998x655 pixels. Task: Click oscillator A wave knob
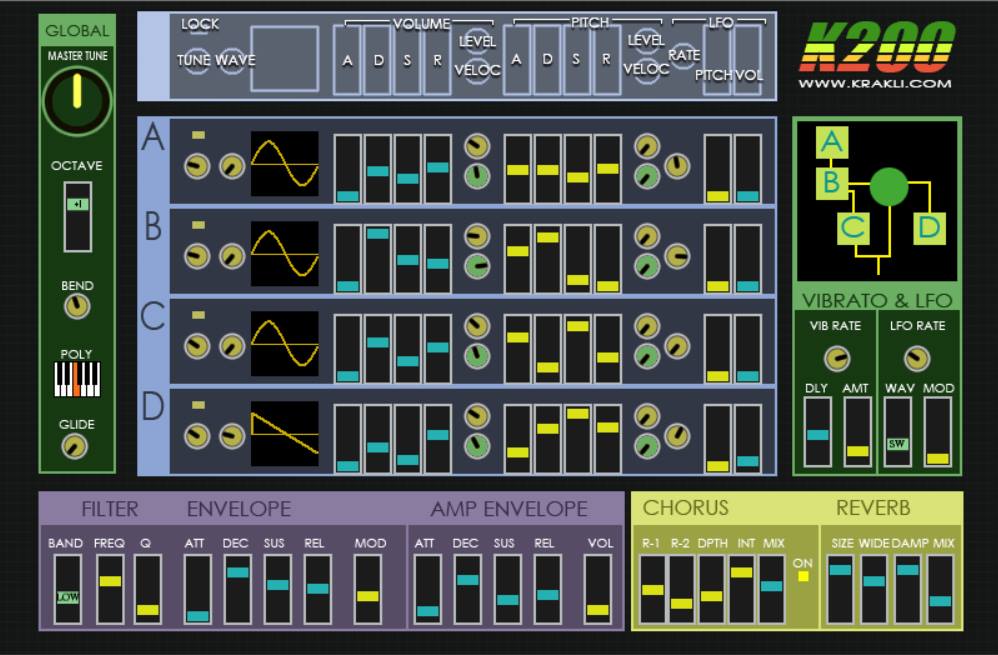coord(232,167)
